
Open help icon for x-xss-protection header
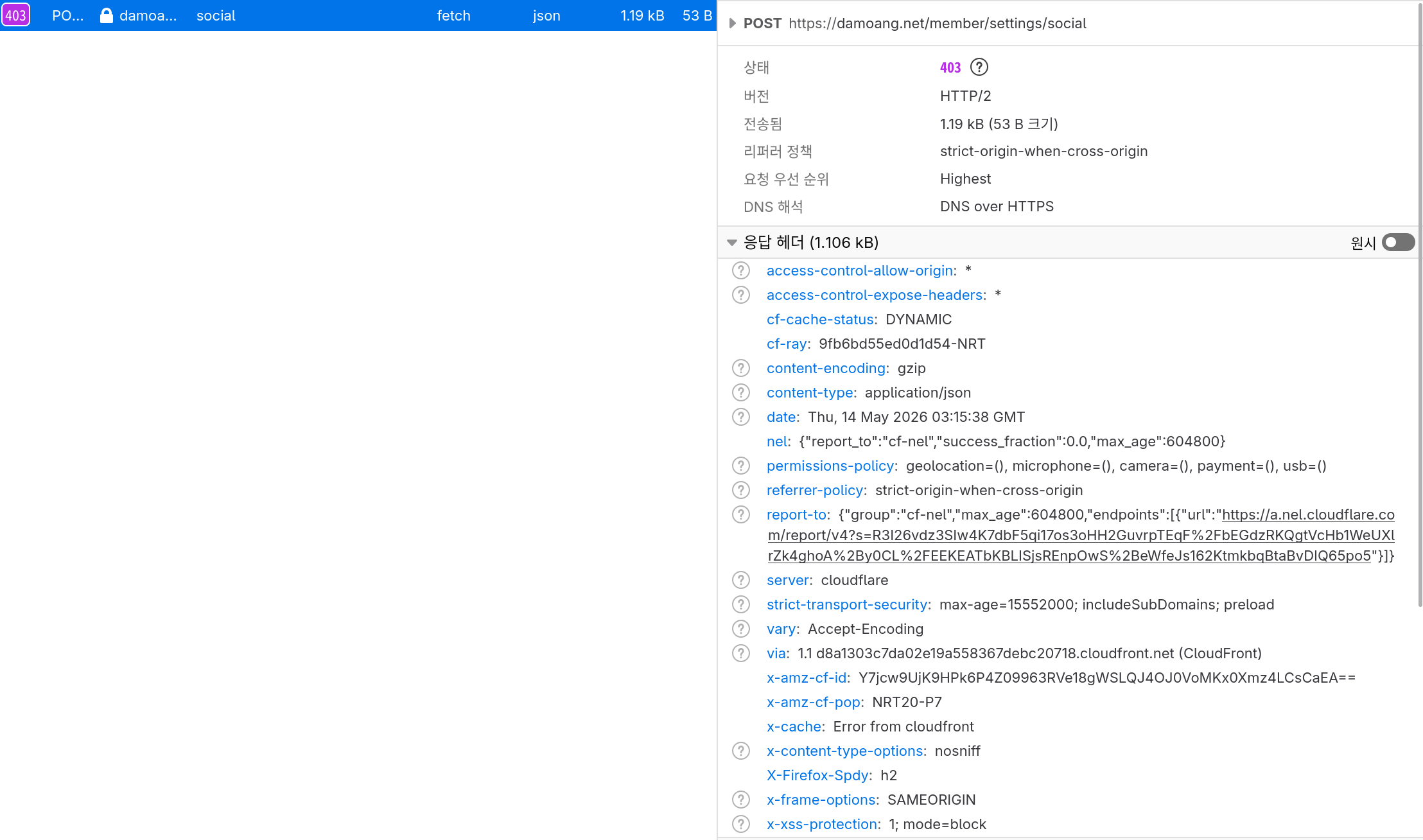pyautogui.click(x=741, y=824)
